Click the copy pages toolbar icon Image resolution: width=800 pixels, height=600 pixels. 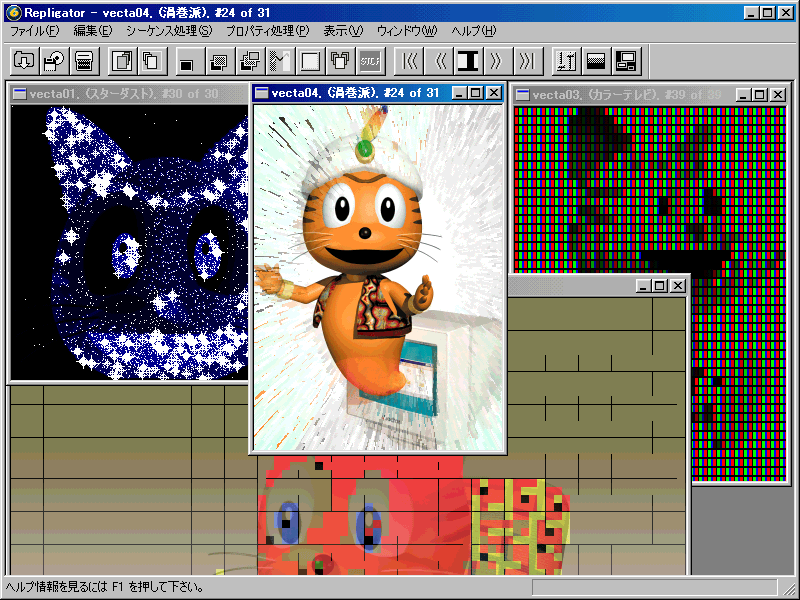pyautogui.click(x=122, y=61)
